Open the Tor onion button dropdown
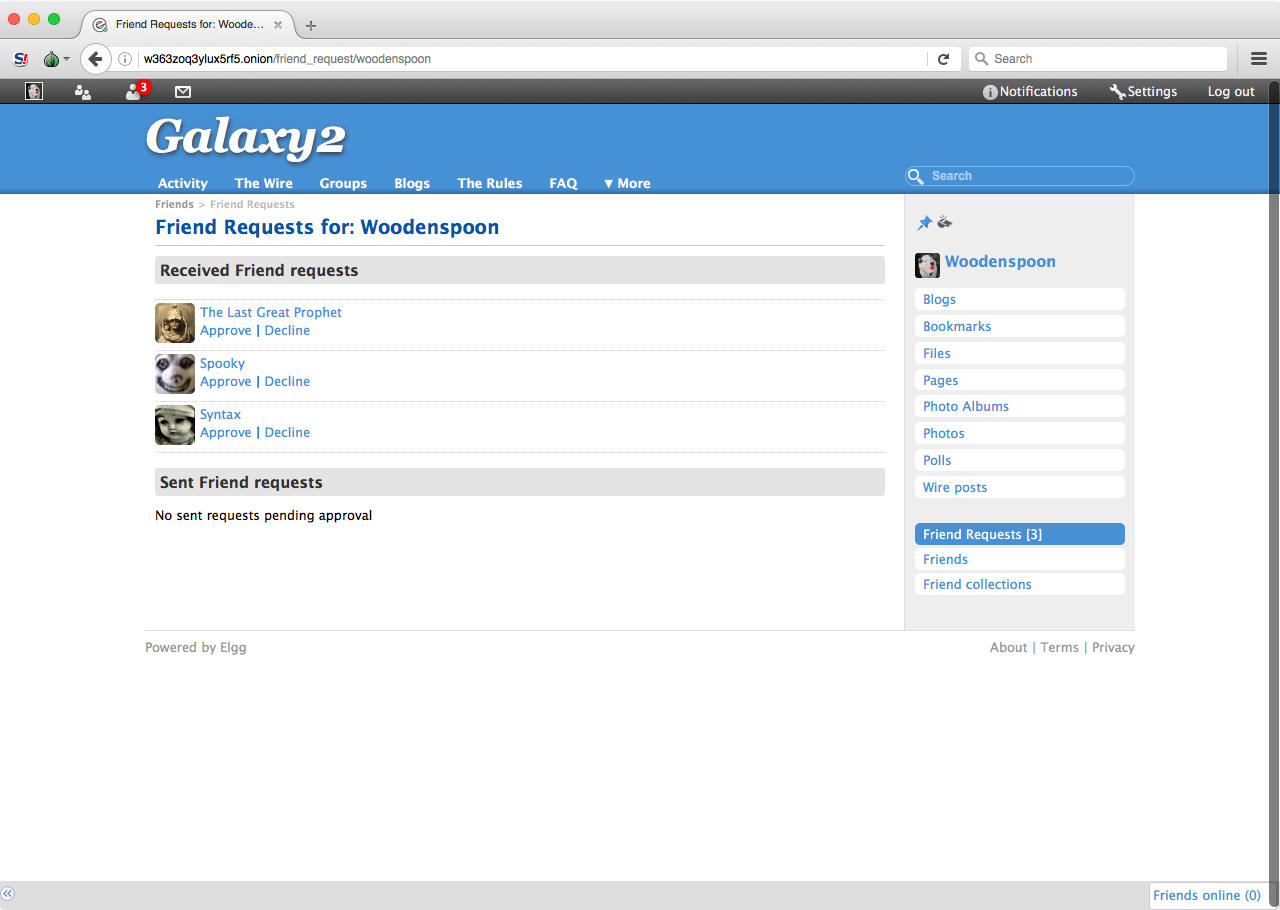Screen dimensions: 1280x910 point(55,59)
